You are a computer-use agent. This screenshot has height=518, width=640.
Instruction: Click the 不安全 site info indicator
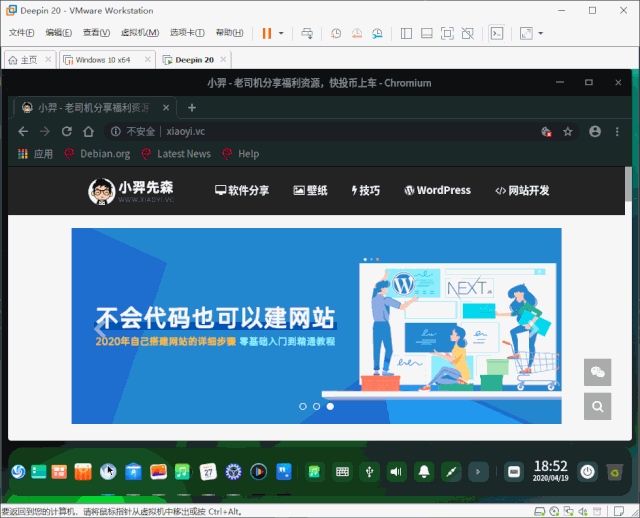coord(133,131)
